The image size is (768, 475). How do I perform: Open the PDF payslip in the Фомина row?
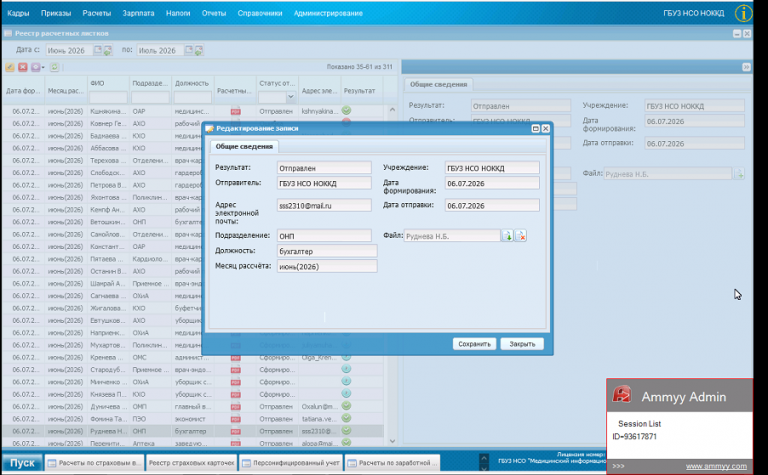pyautogui.click(x=236, y=419)
